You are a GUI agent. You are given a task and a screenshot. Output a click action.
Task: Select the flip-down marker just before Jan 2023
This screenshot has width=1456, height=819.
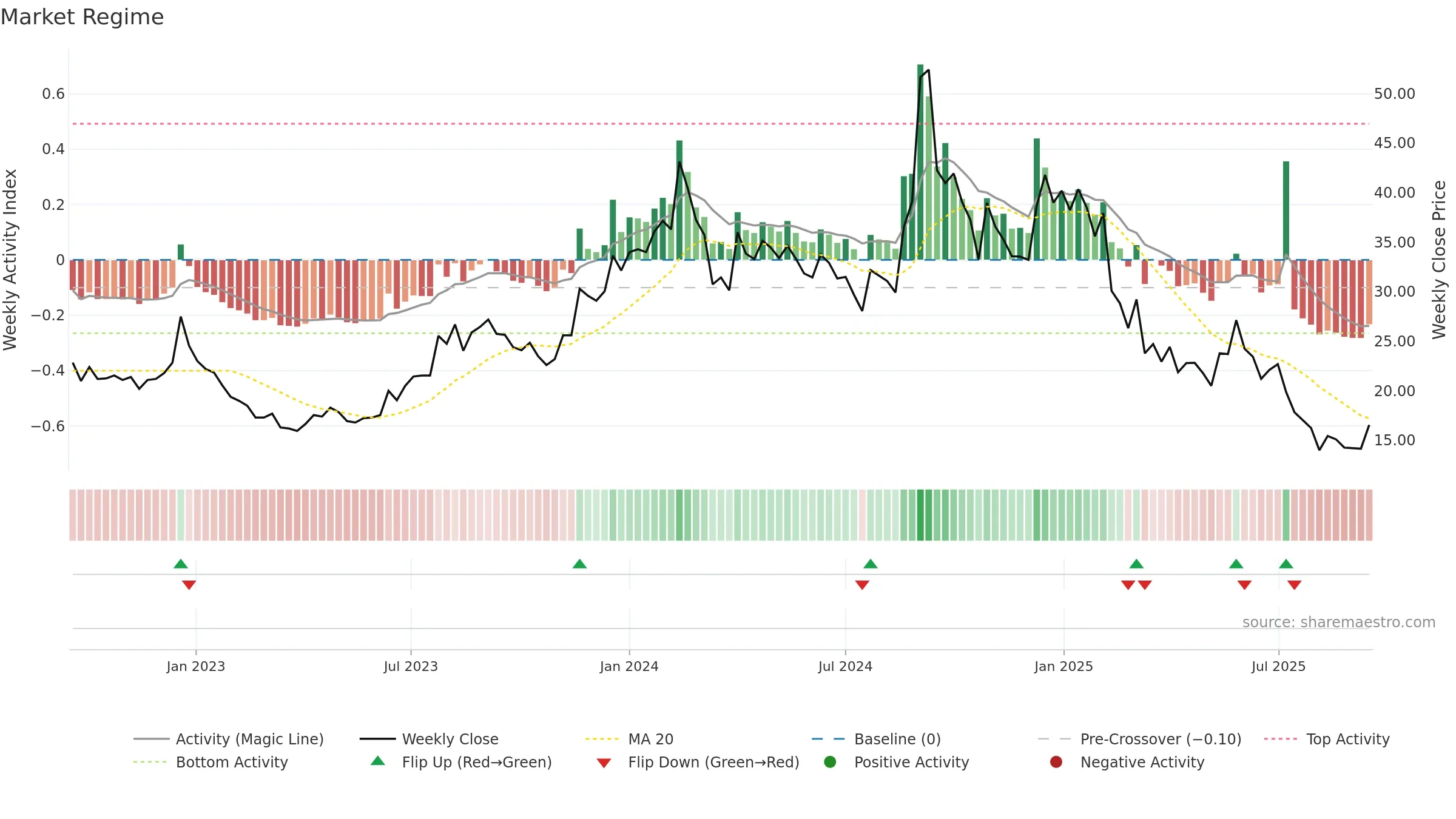pos(189,585)
